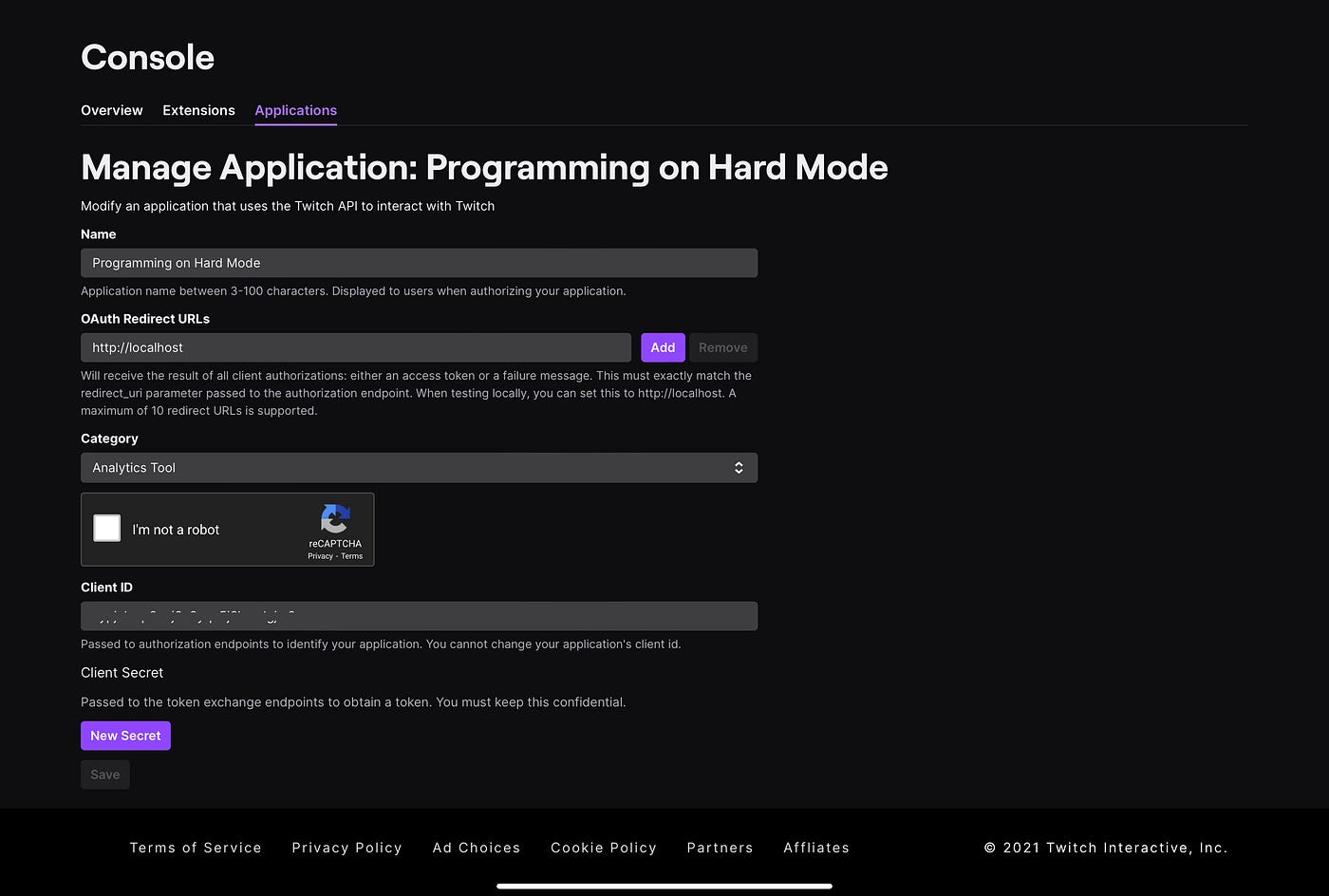This screenshot has width=1329, height=896.
Task: Open the Affiliates link
Action: [816, 848]
